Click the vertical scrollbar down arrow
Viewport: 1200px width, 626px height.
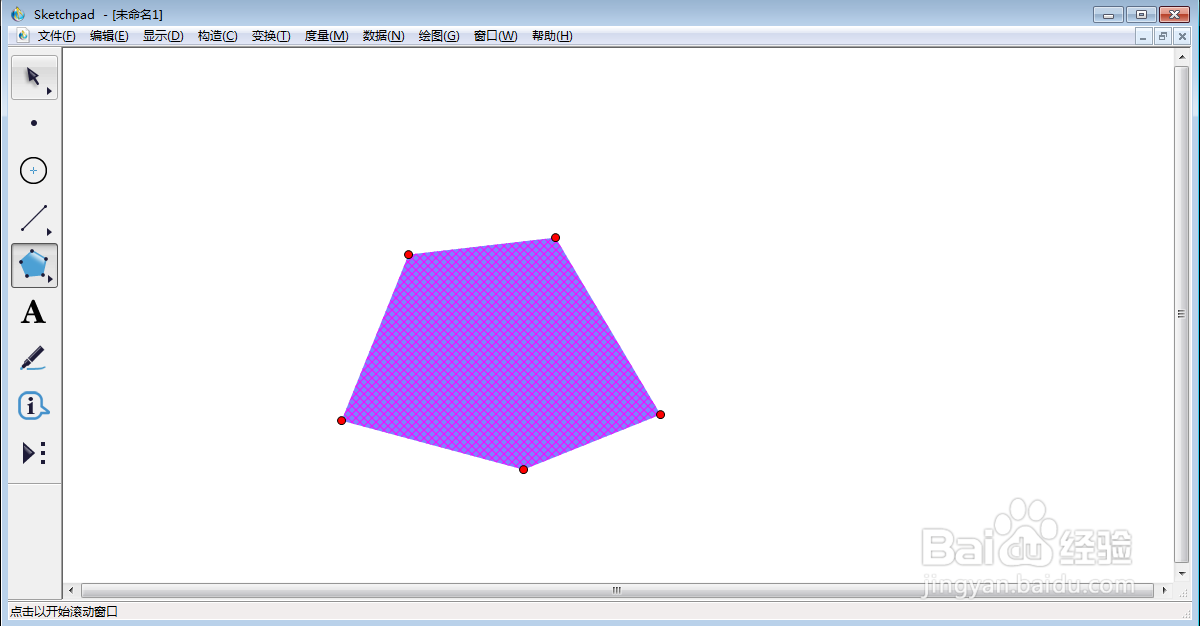1181,573
